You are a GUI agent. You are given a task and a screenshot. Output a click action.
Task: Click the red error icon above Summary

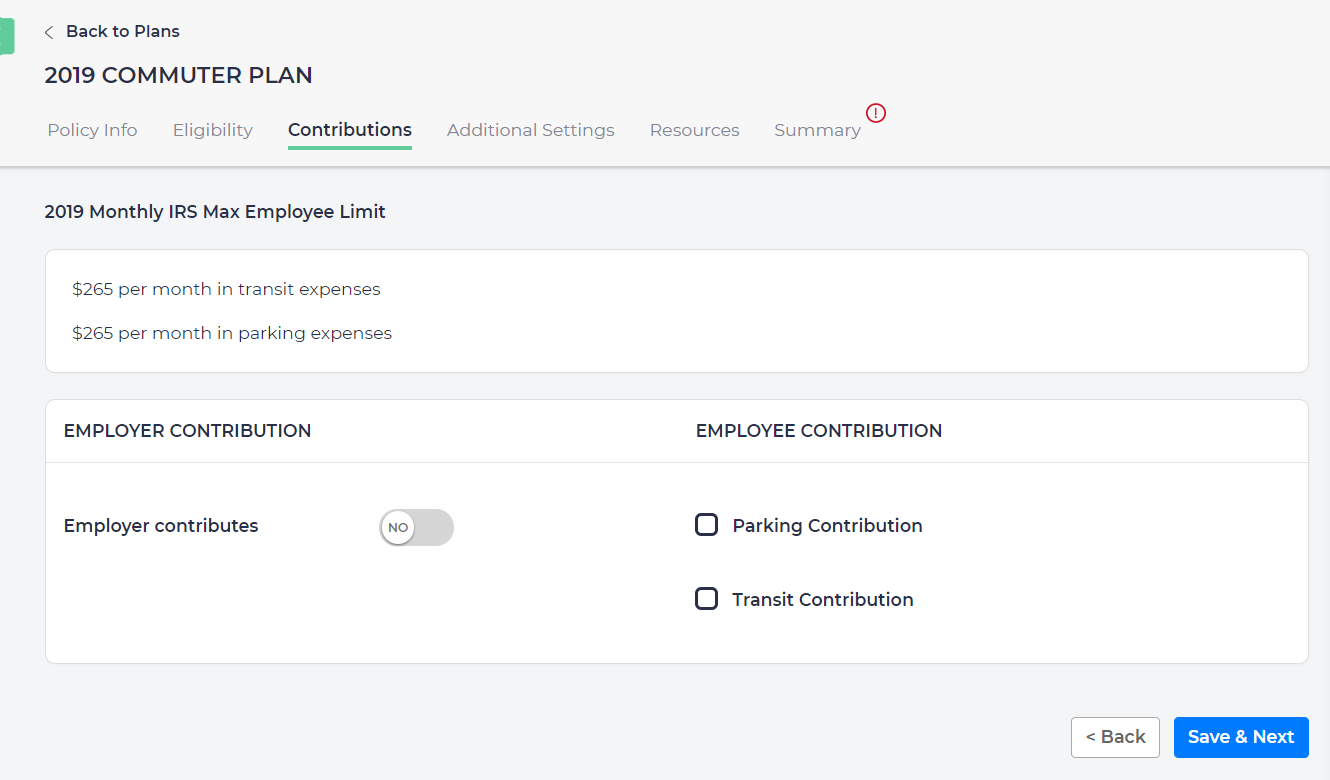(x=876, y=113)
